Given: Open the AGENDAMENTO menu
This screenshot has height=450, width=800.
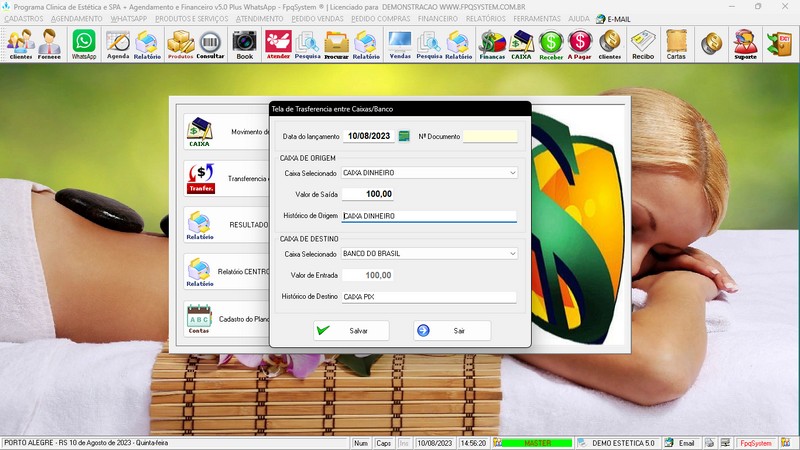Looking at the screenshot, I should click(77, 19).
